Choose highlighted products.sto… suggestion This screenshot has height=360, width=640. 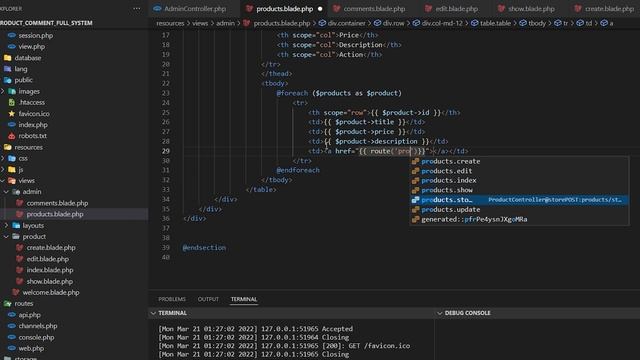(519, 200)
